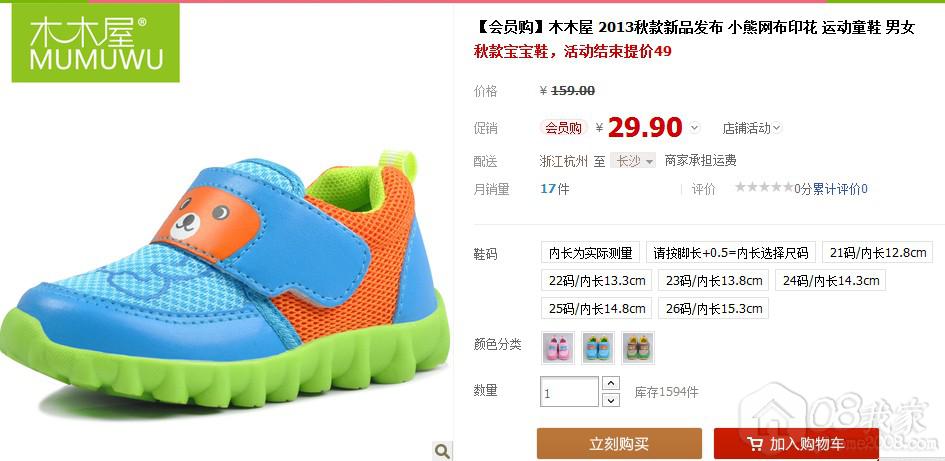The width and height of the screenshot is (945, 461).
Task: Choose size 24码/内长14.3cm
Action: coord(830,280)
